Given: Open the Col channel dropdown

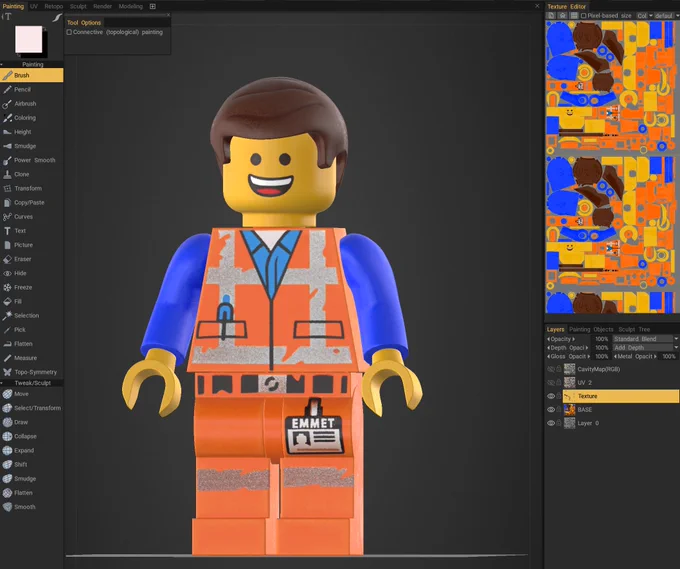Looking at the screenshot, I should tap(644, 16).
